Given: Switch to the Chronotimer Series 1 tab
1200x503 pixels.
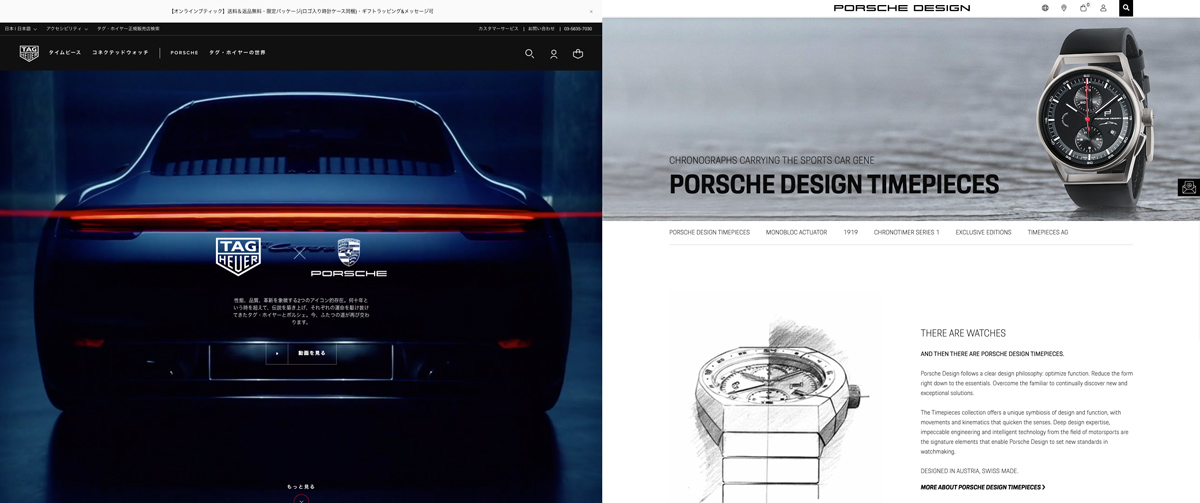Looking at the screenshot, I should tap(906, 232).
